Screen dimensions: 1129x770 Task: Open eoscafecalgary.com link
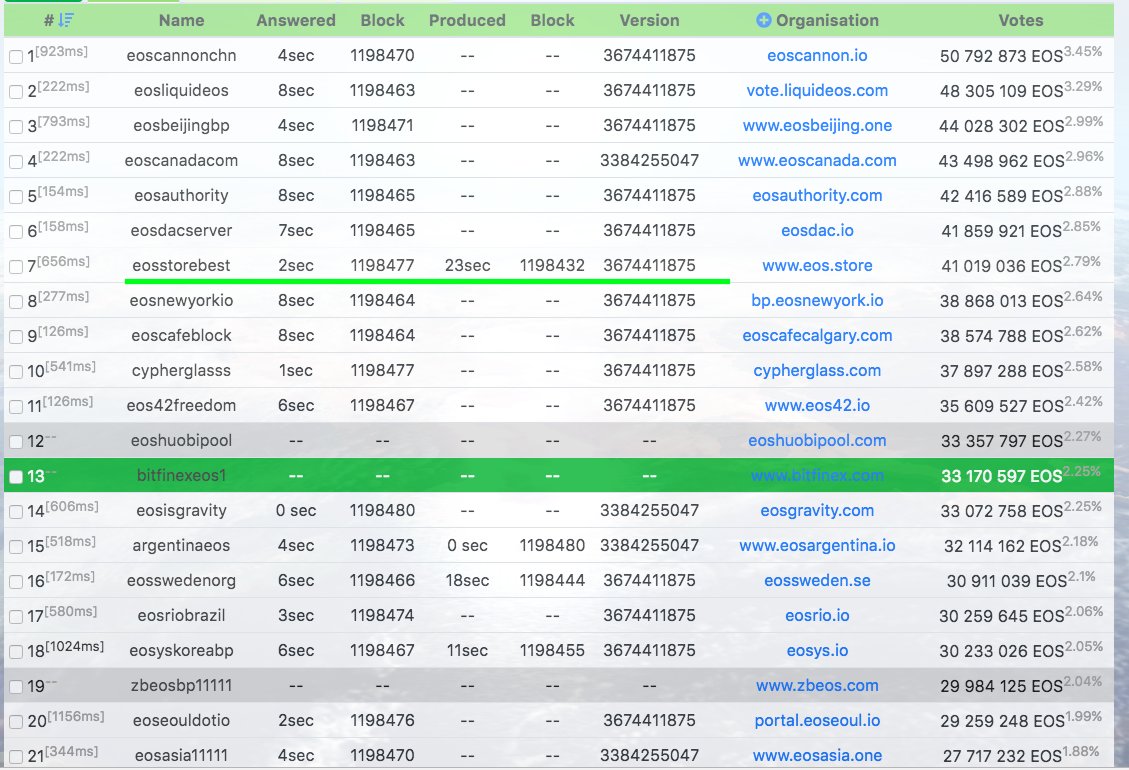[x=817, y=336]
